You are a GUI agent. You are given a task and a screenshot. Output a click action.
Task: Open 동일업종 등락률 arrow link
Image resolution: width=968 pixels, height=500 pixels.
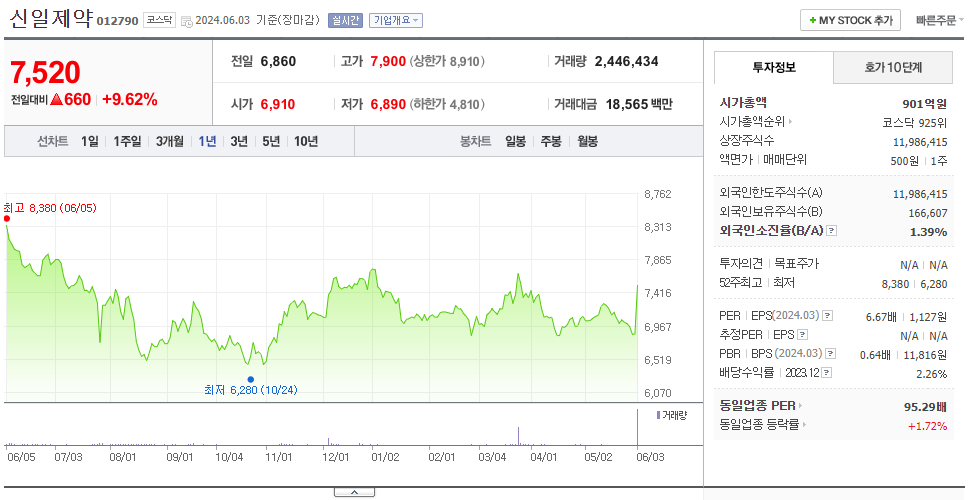click(x=763, y=425)
